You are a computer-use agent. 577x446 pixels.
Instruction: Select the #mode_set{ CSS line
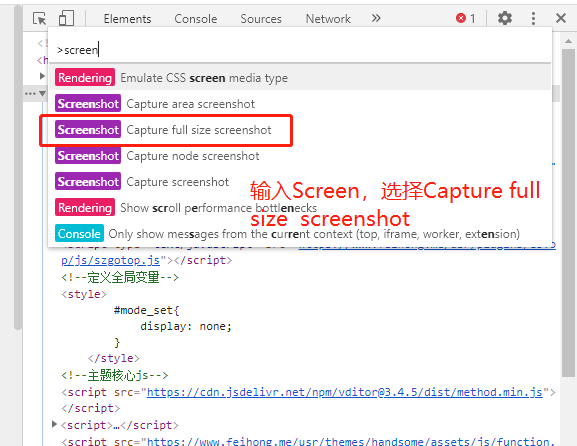pos(146,311)
